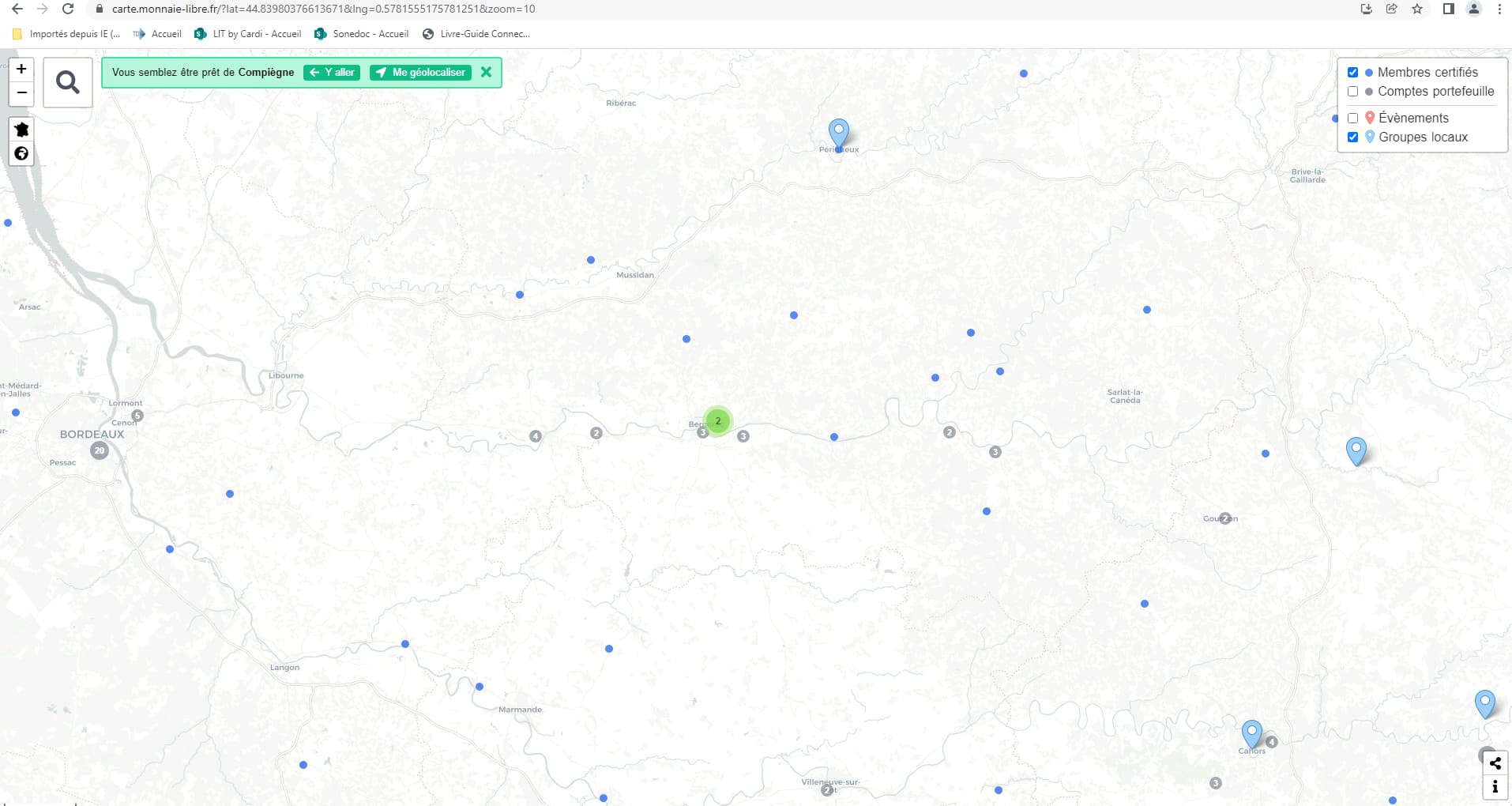Click the 'Me géolocaliser' button

(420, 73)
